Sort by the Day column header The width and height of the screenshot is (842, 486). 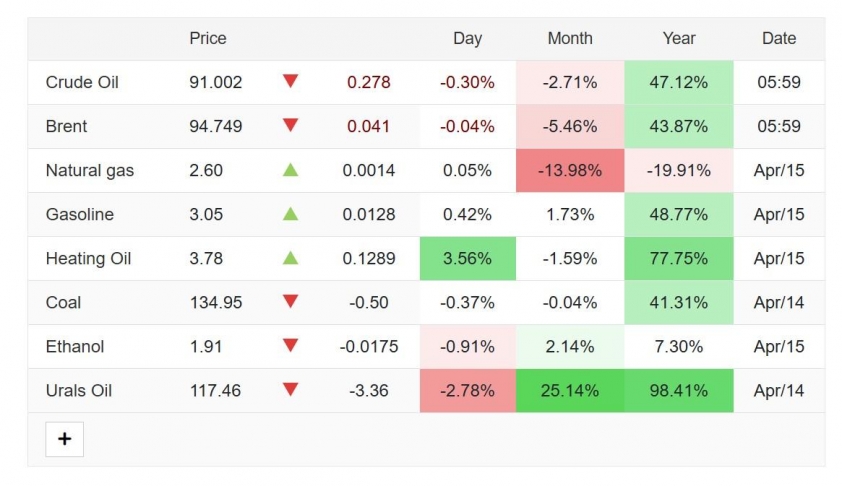coord(467,39)
